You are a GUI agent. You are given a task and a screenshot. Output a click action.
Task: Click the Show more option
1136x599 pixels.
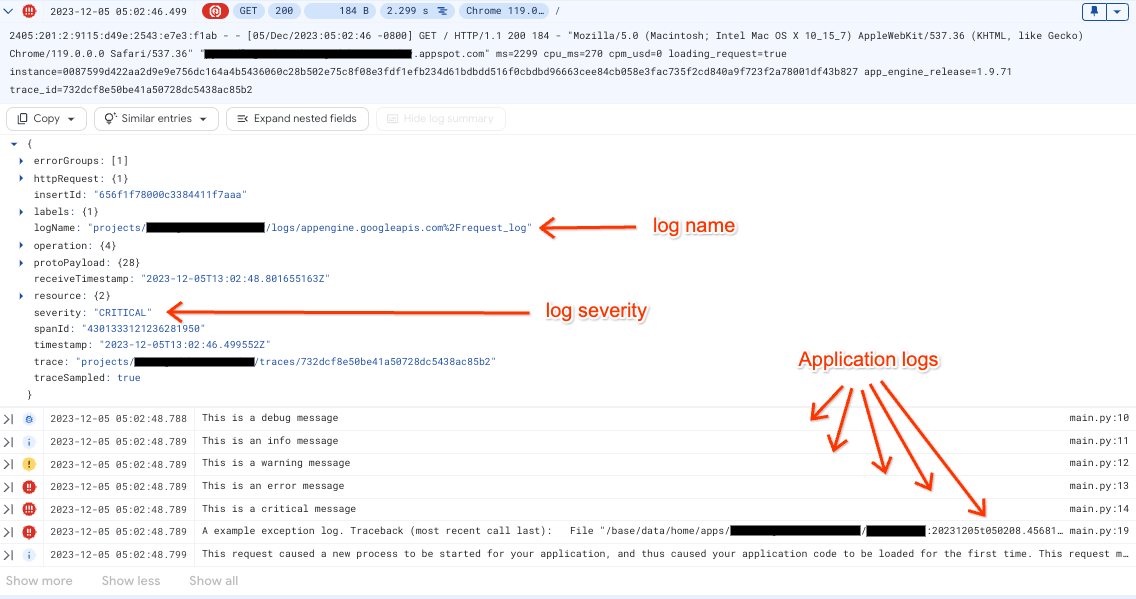click(39, 580)
